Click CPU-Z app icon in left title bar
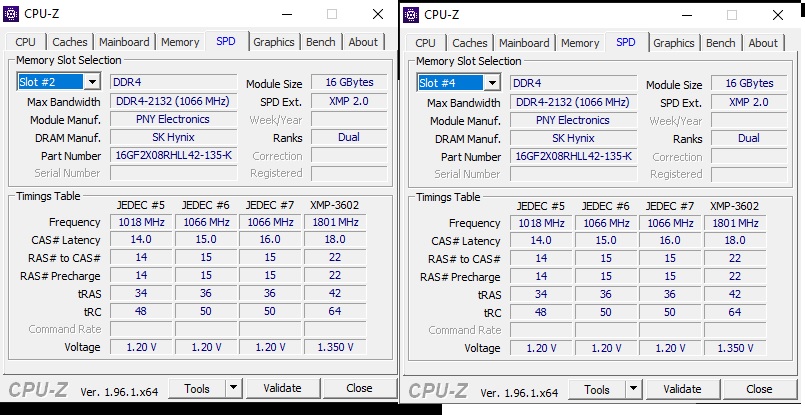This screenshot has height=415, width=805. 11,14
